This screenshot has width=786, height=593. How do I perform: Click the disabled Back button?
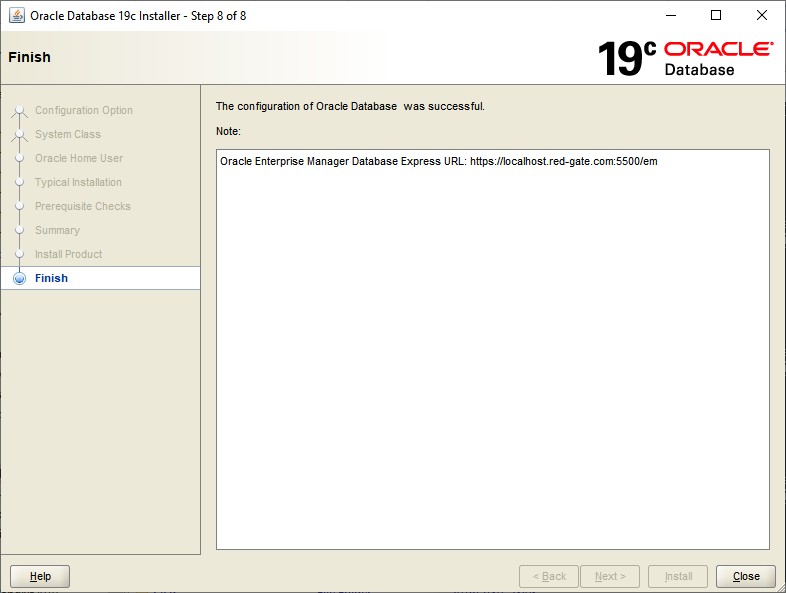(549, 576)
